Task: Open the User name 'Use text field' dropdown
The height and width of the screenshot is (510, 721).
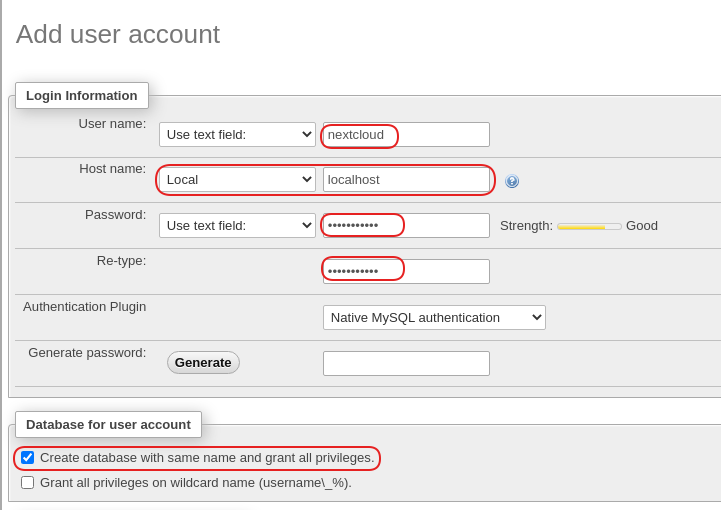Action: tap(237, 134)
